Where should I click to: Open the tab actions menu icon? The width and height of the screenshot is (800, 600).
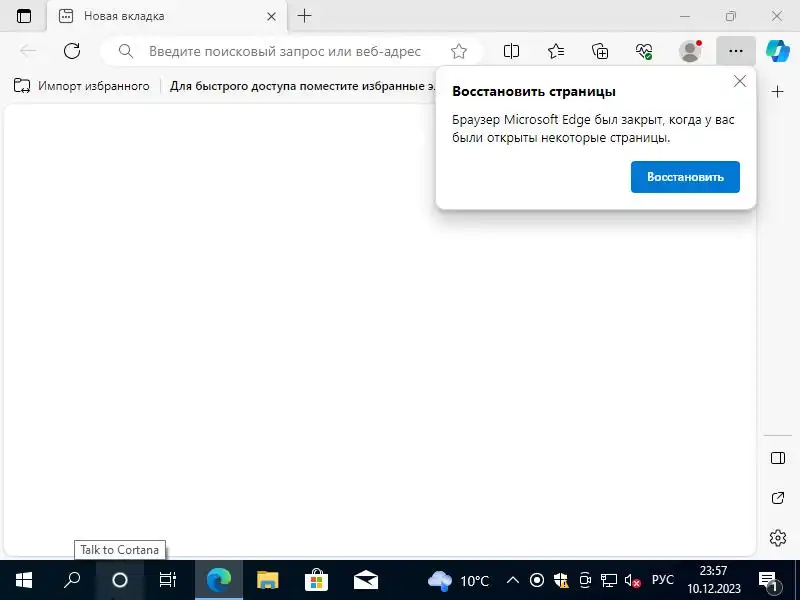tap(23, 16)
